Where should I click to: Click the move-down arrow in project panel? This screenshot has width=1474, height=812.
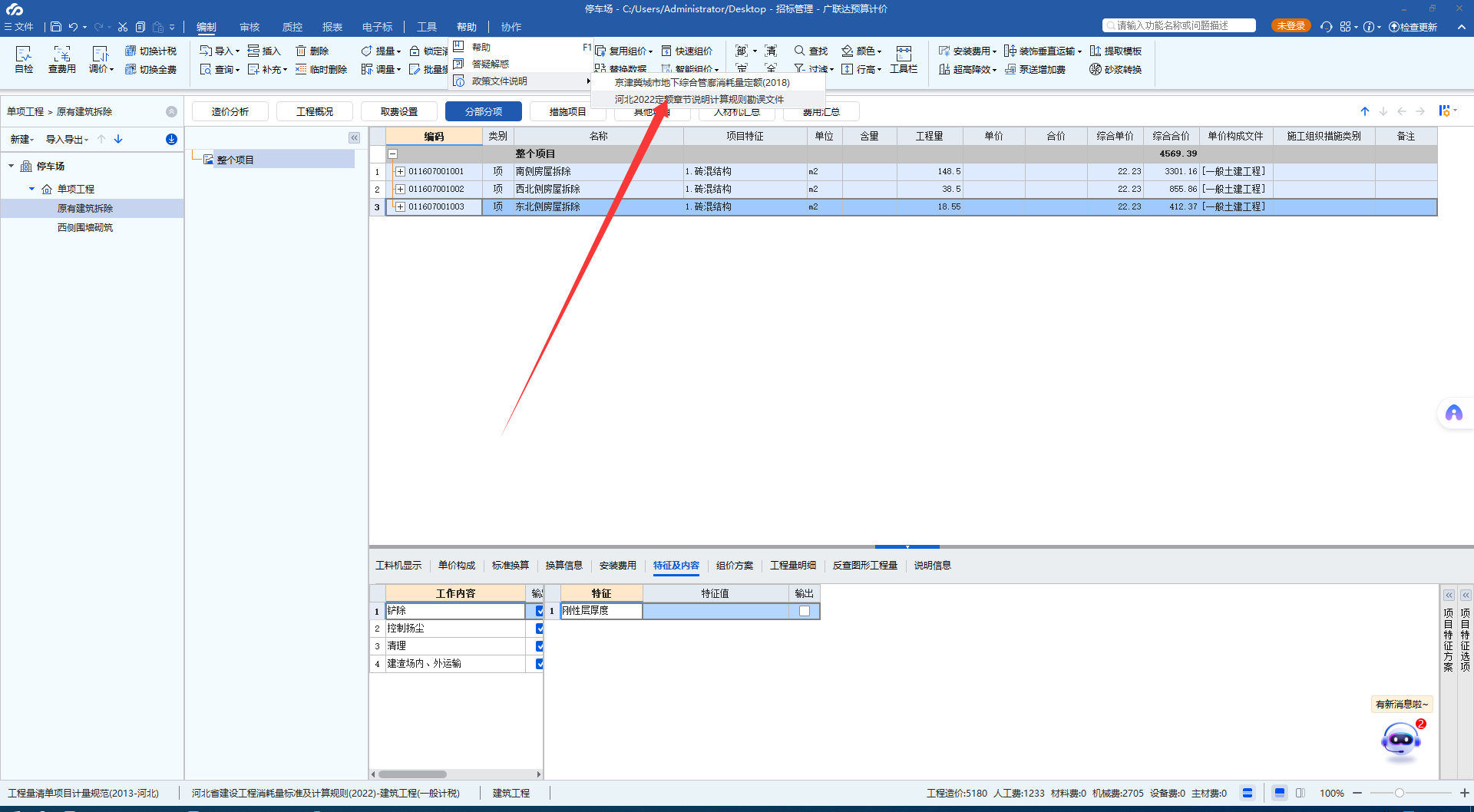point(118,139)
